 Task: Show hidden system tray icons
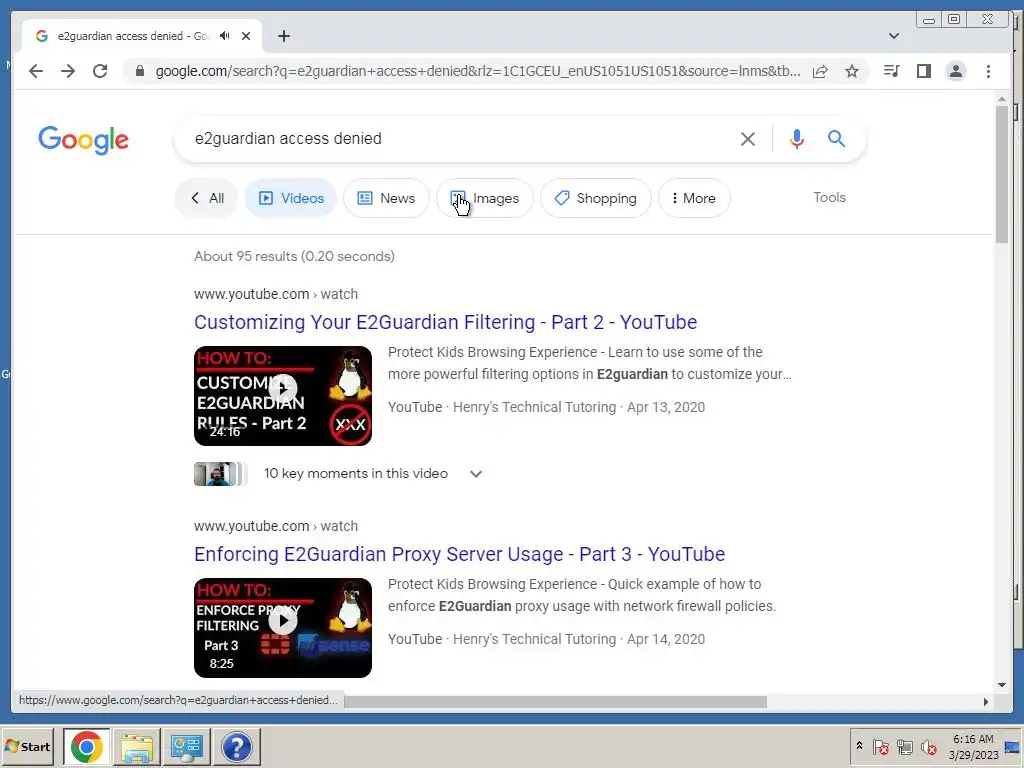tap(859, 746)
